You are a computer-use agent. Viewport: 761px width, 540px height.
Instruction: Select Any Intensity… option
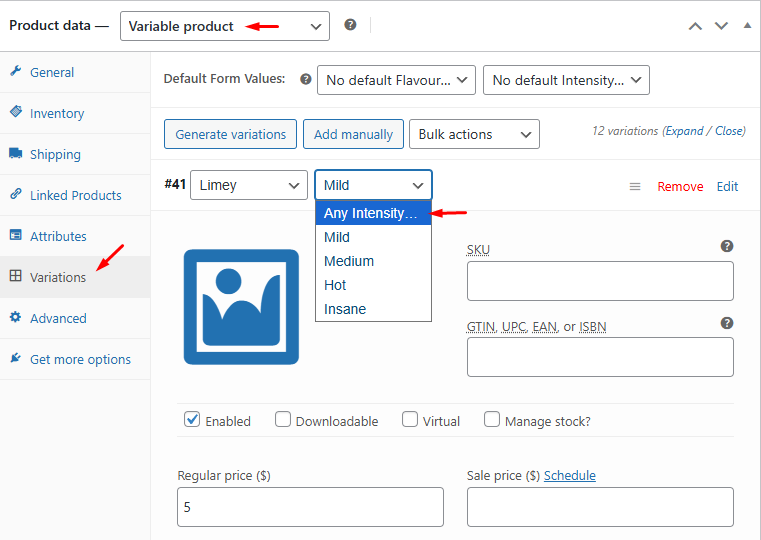tap(373, 213)
